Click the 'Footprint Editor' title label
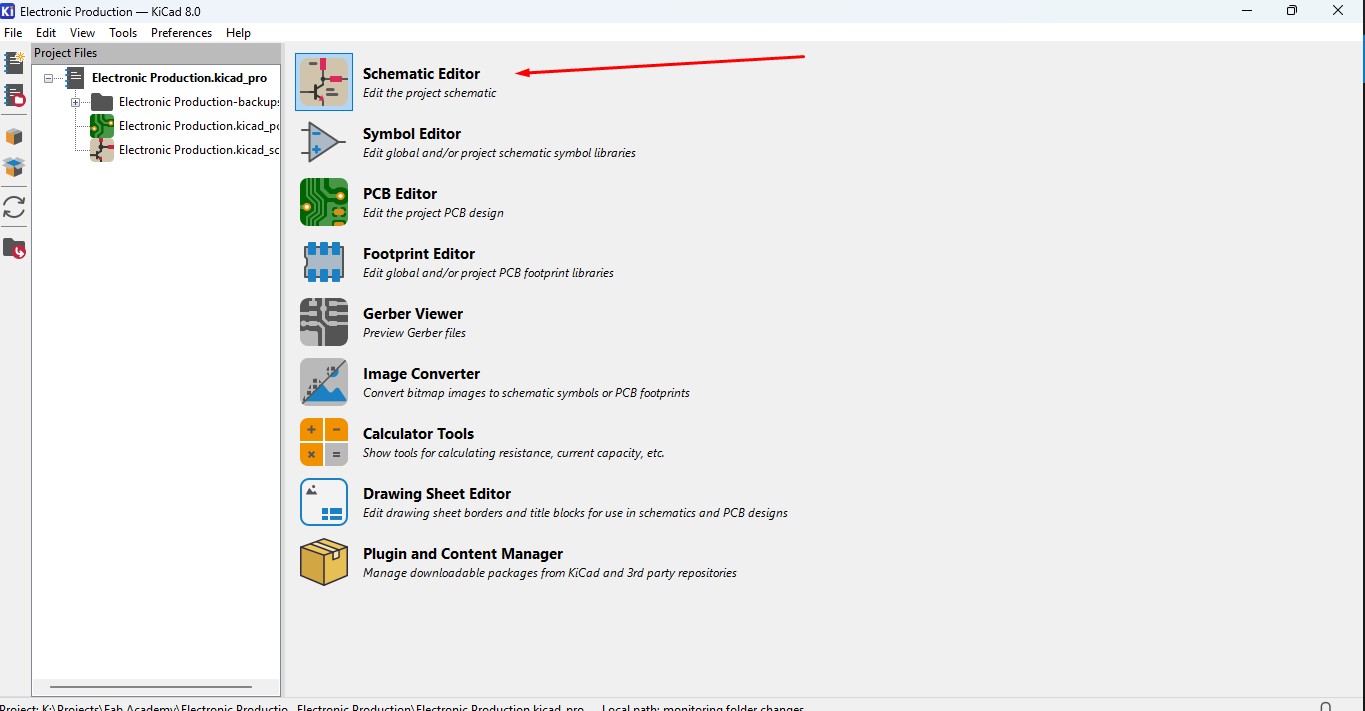The height and width of the screenshot is (711, 1365). click(x=419, y=254)
